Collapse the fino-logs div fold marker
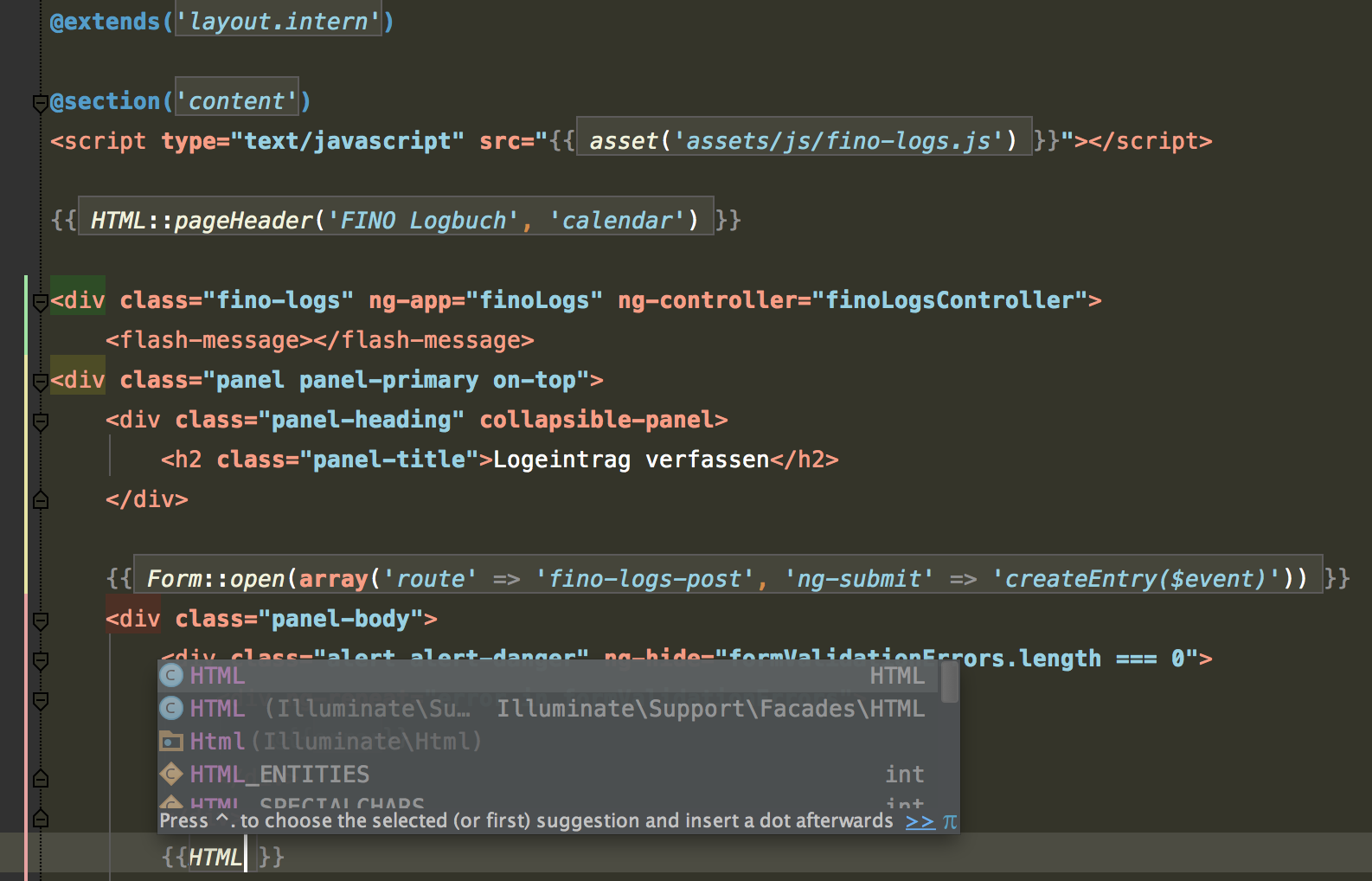 [40, 302]
